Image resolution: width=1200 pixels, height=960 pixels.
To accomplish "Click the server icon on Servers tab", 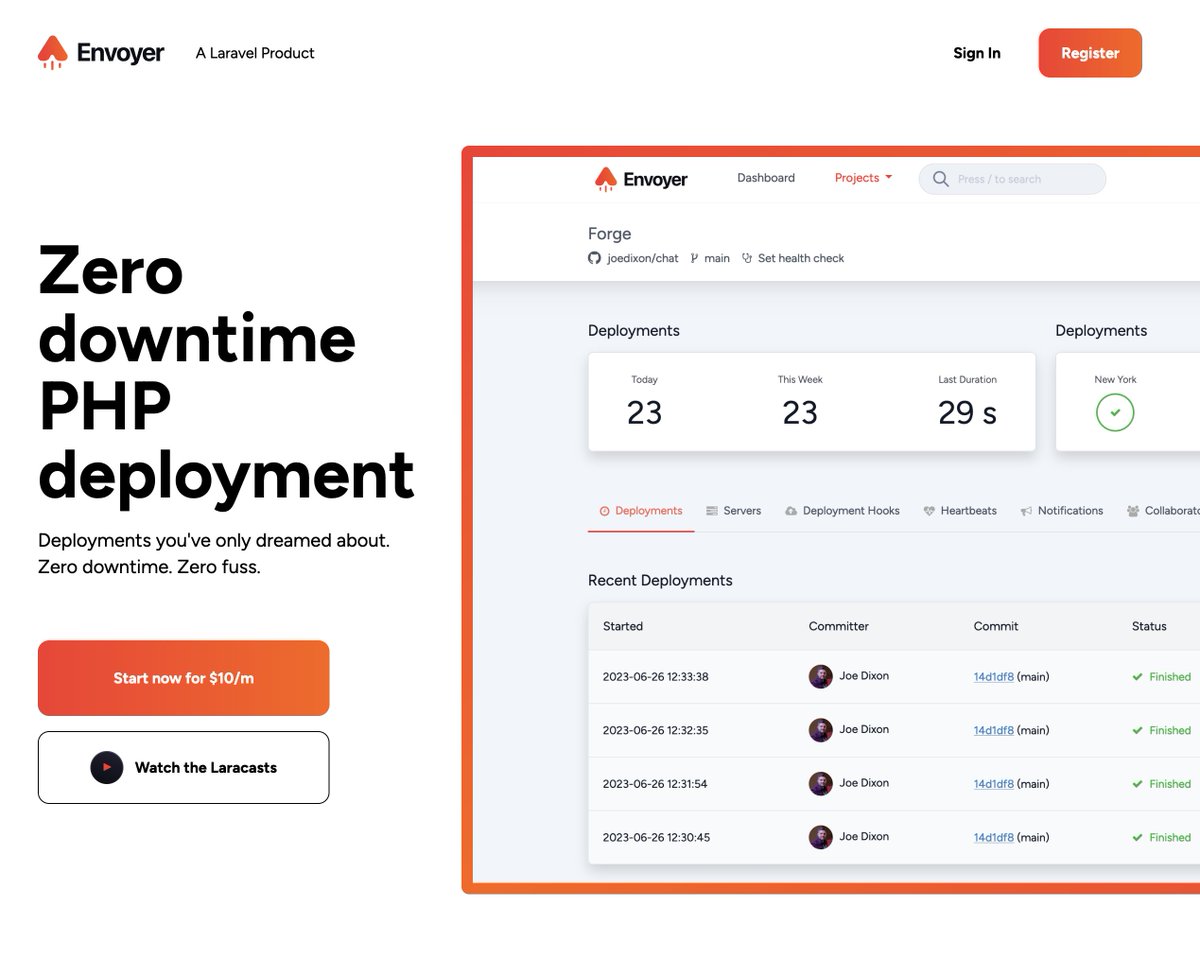I will [x=712, y=511].
